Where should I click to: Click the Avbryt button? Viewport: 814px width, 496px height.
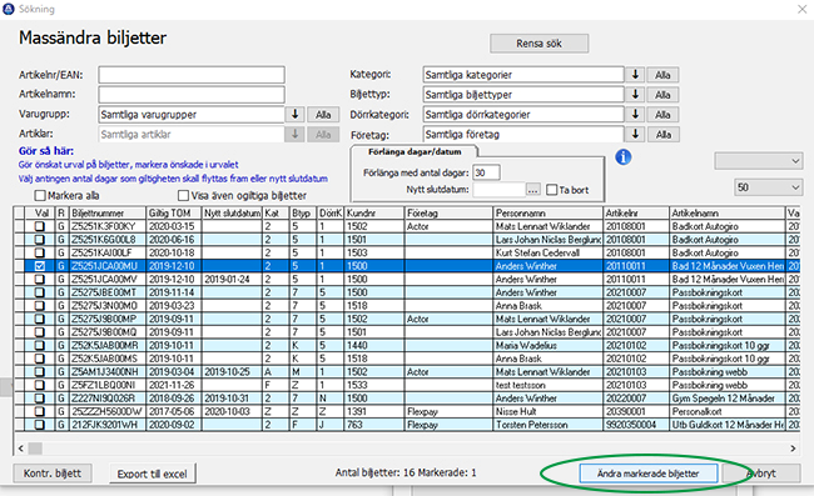coord(762,473)
